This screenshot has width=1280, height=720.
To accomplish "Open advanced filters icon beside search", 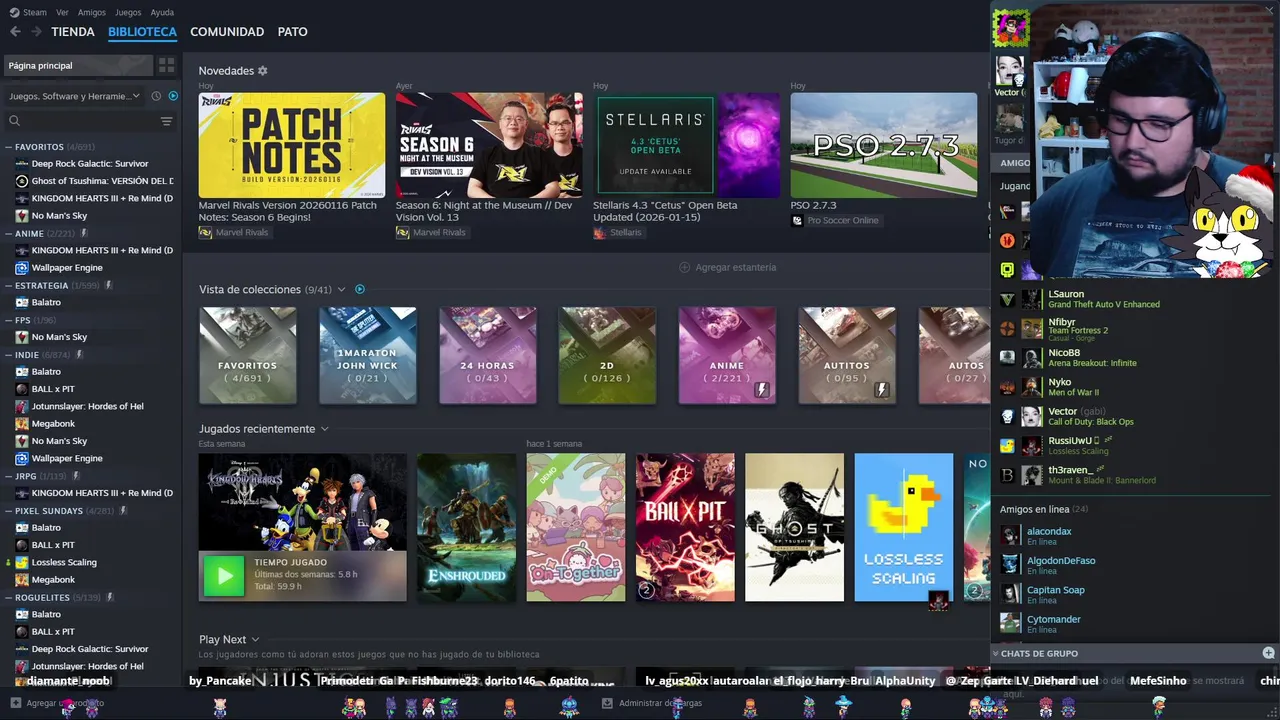I will point(166,121).
